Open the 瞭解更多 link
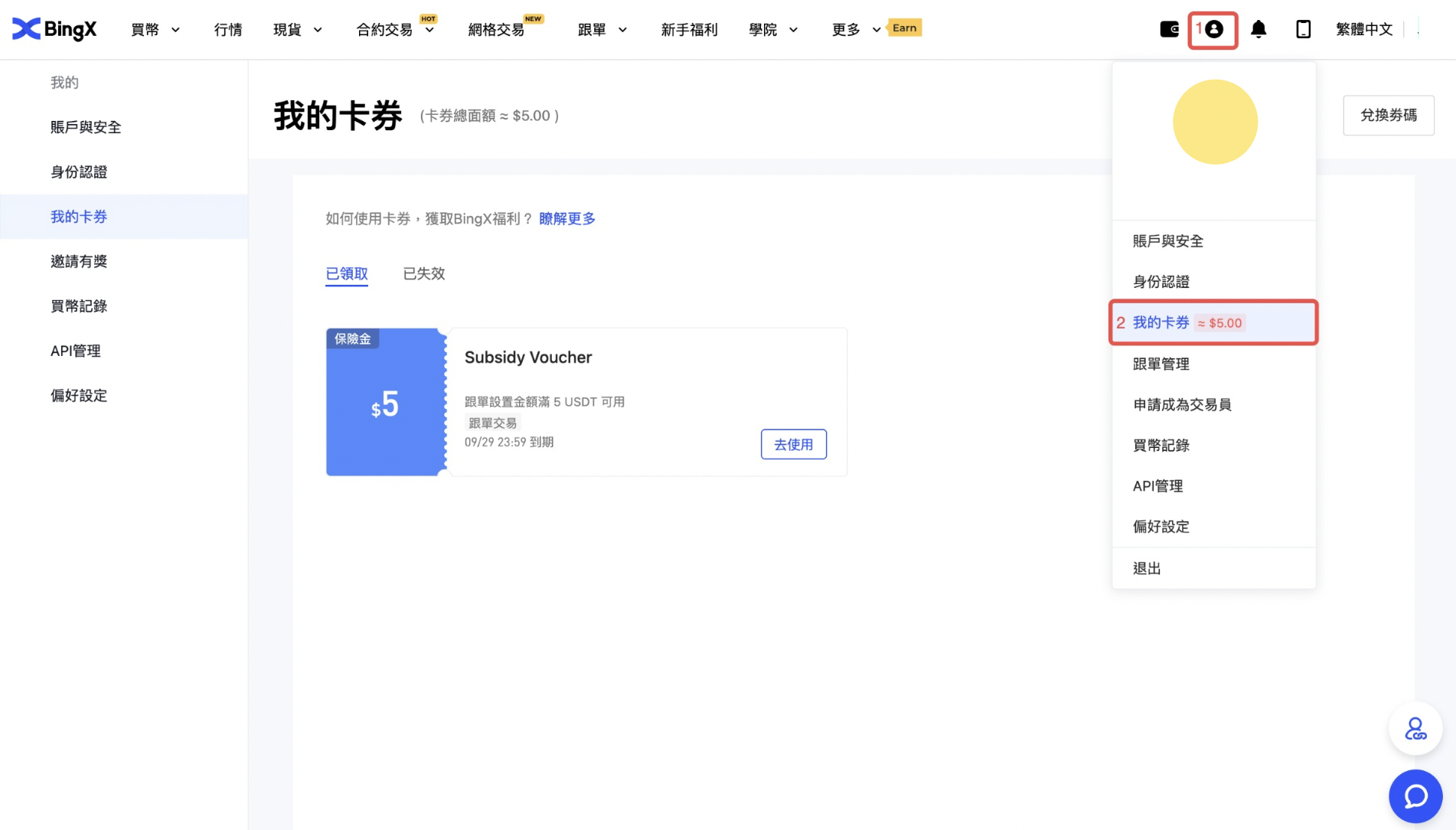 coord(566,219)
